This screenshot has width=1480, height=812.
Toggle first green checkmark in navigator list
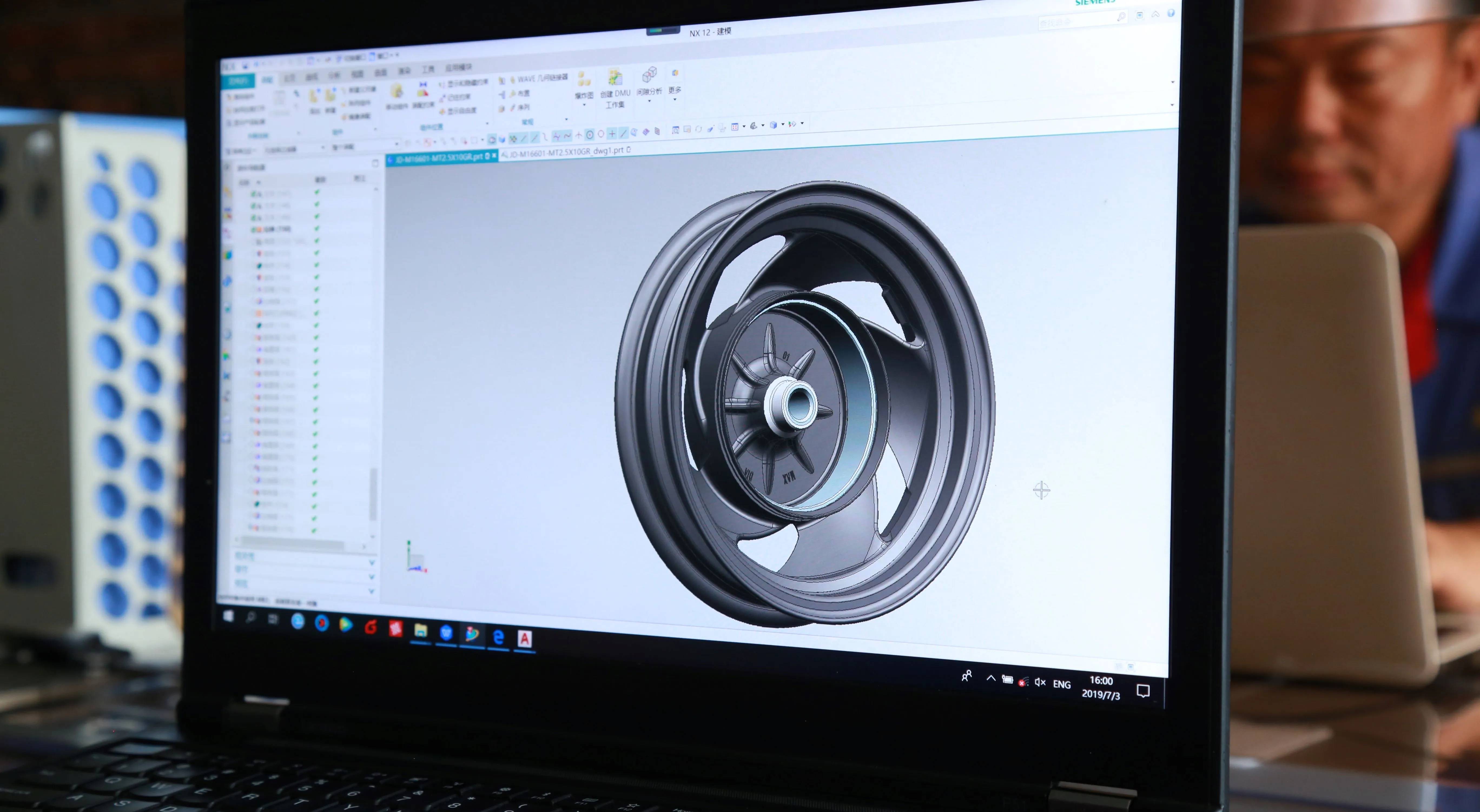(x=317, y=192)
